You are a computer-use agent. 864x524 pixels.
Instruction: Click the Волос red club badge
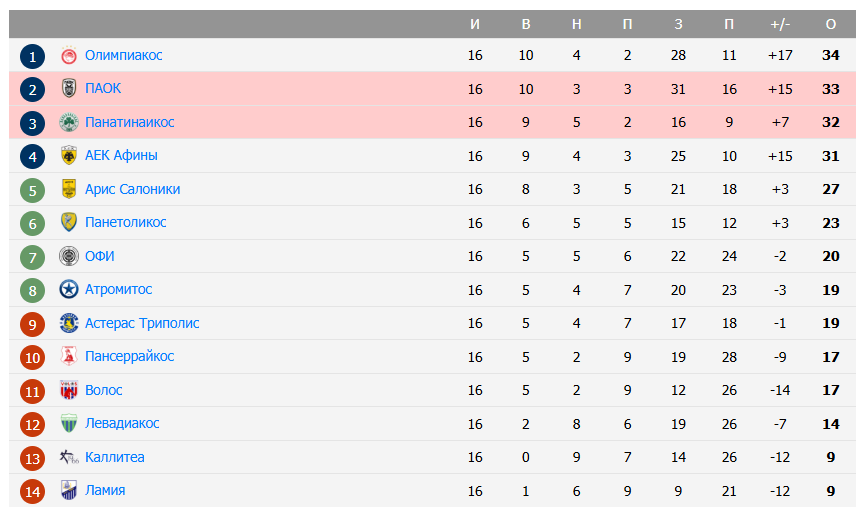point(69,391)
